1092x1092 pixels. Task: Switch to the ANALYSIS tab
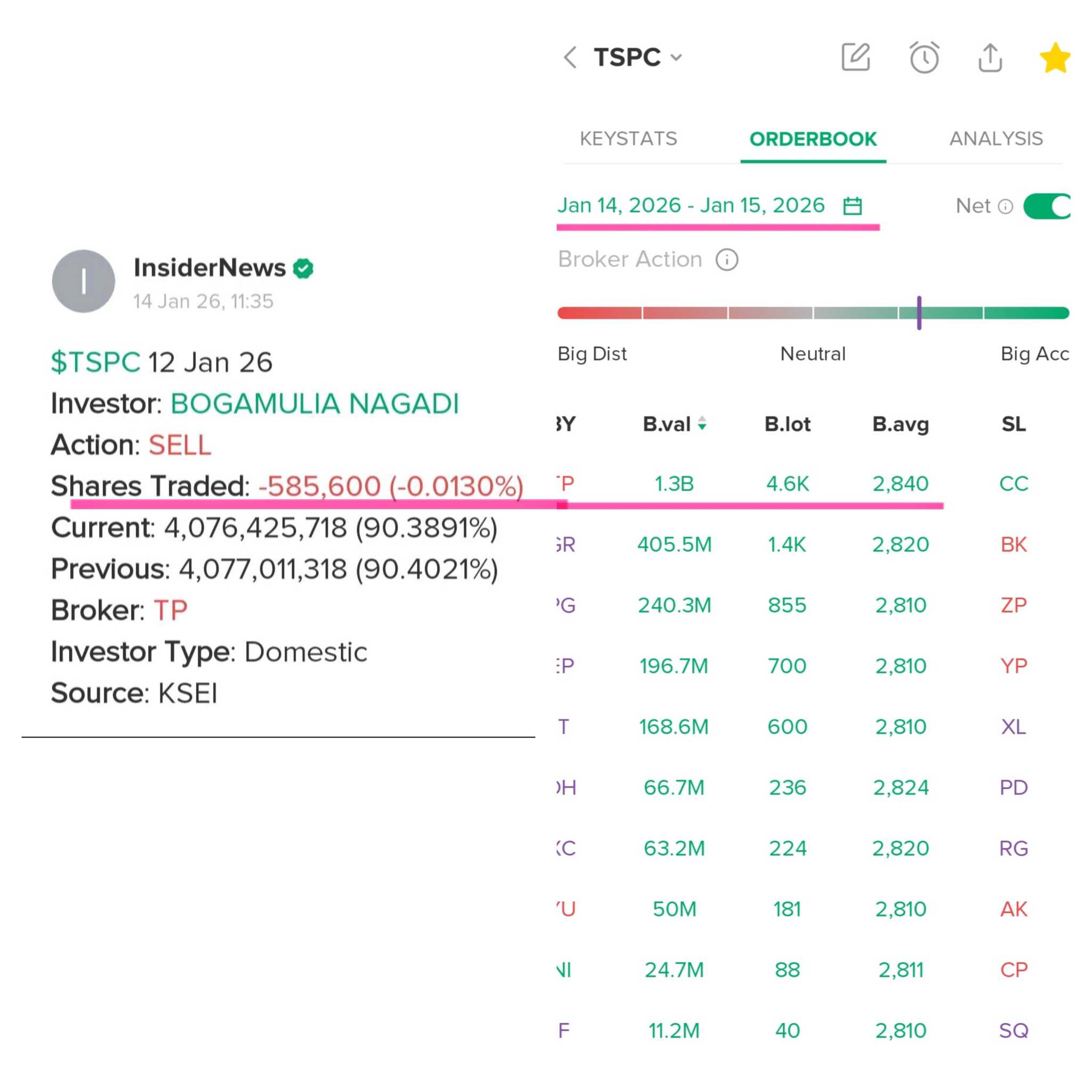point(996,139)
